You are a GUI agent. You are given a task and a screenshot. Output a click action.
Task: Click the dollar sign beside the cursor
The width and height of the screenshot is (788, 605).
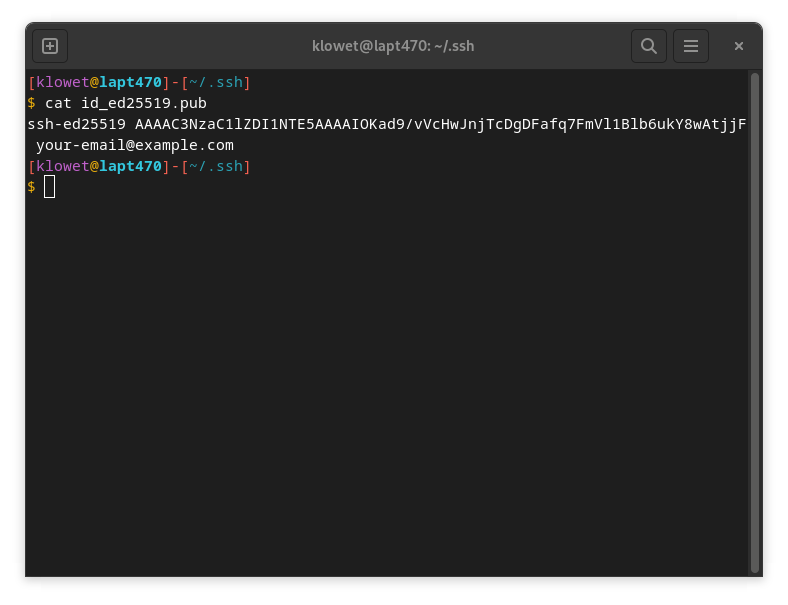[31, 187]
